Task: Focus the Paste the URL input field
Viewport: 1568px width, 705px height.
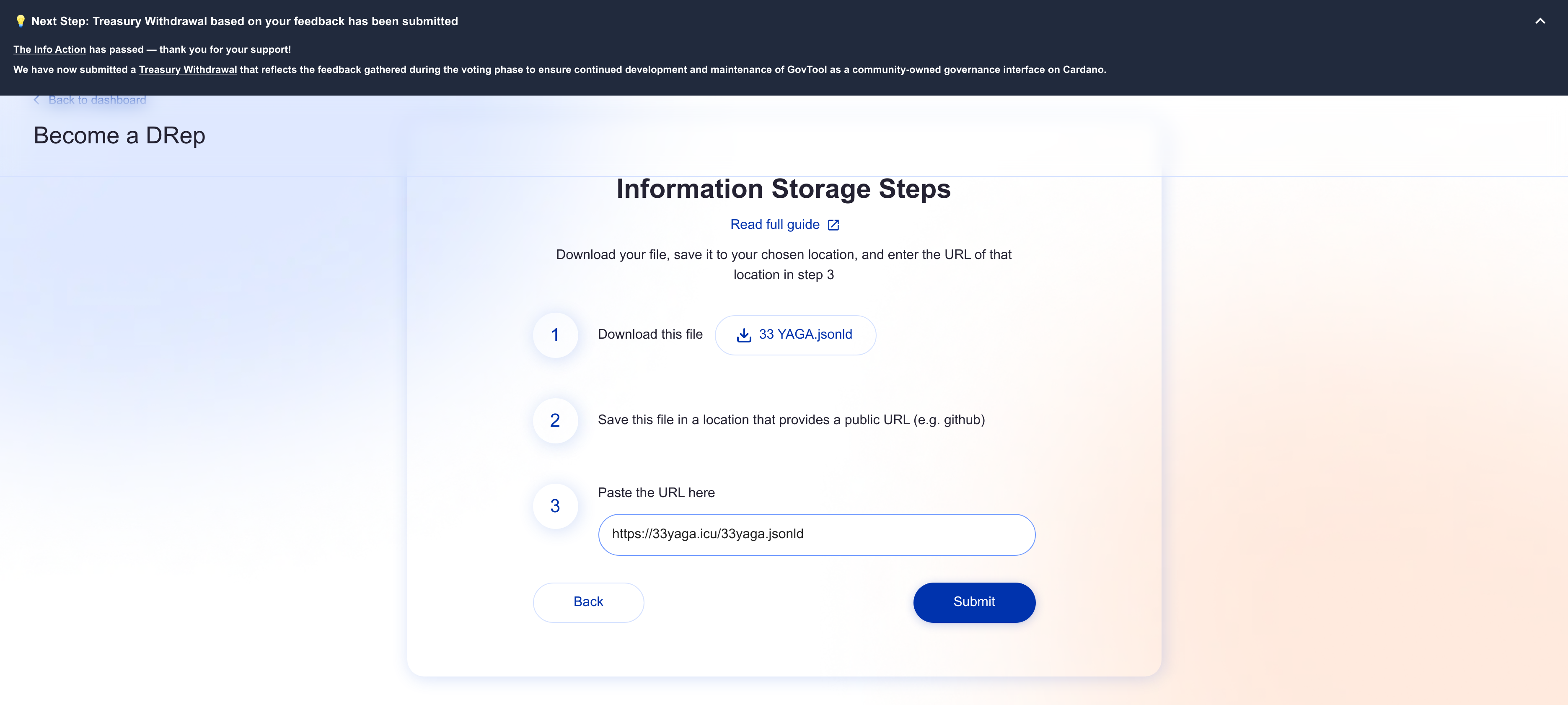Action: click(816, 534)
